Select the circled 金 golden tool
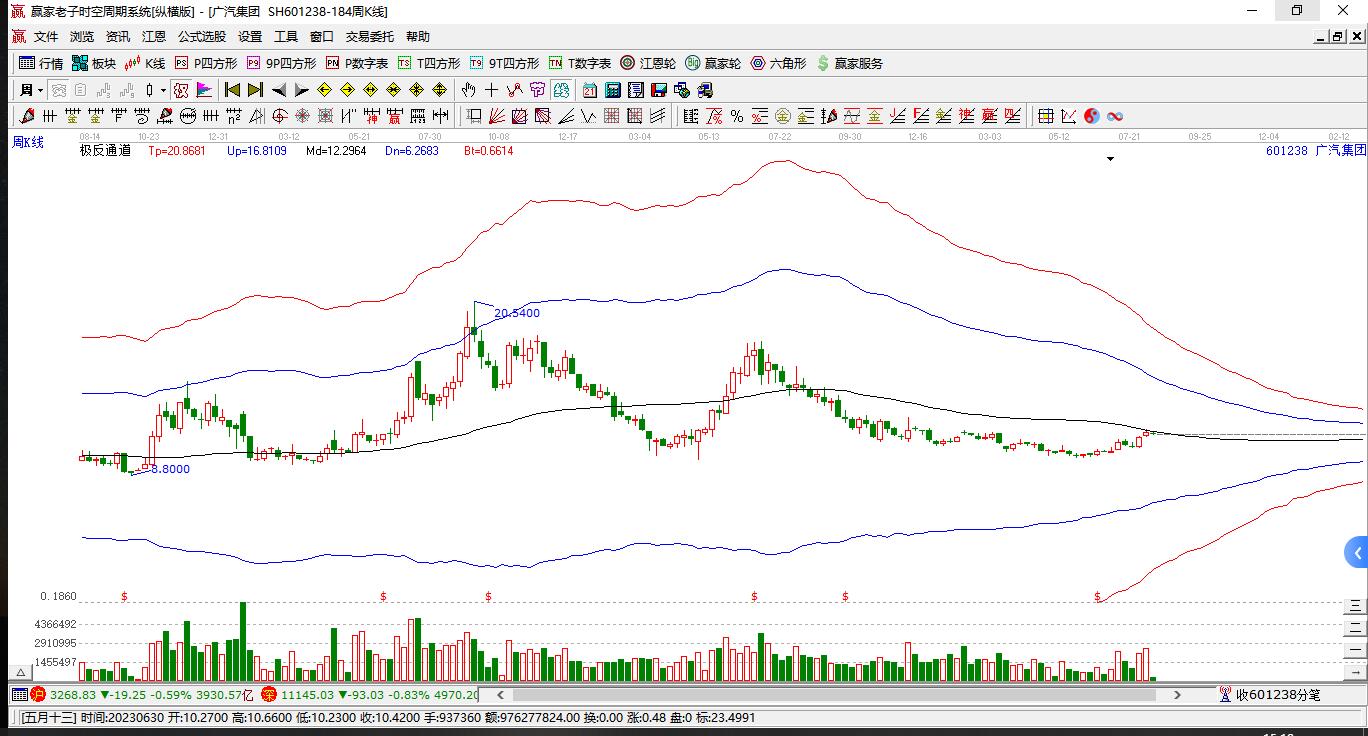 (783, 116)
